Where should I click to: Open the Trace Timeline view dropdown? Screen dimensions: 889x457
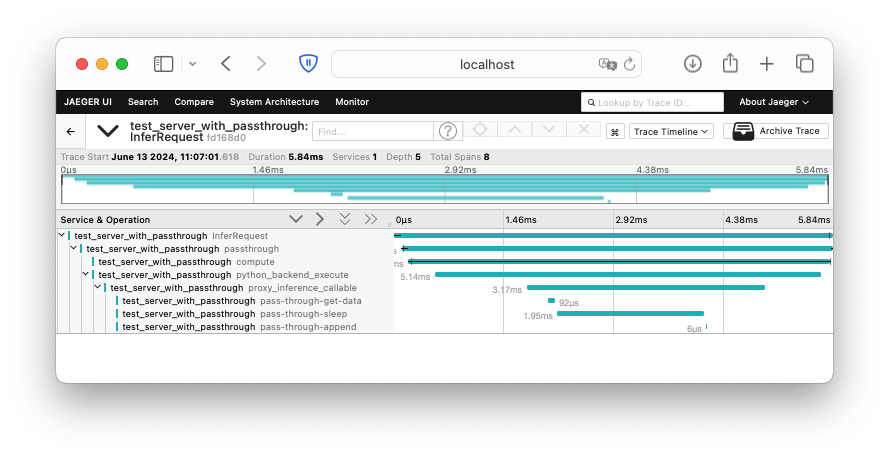click(671, 131)
